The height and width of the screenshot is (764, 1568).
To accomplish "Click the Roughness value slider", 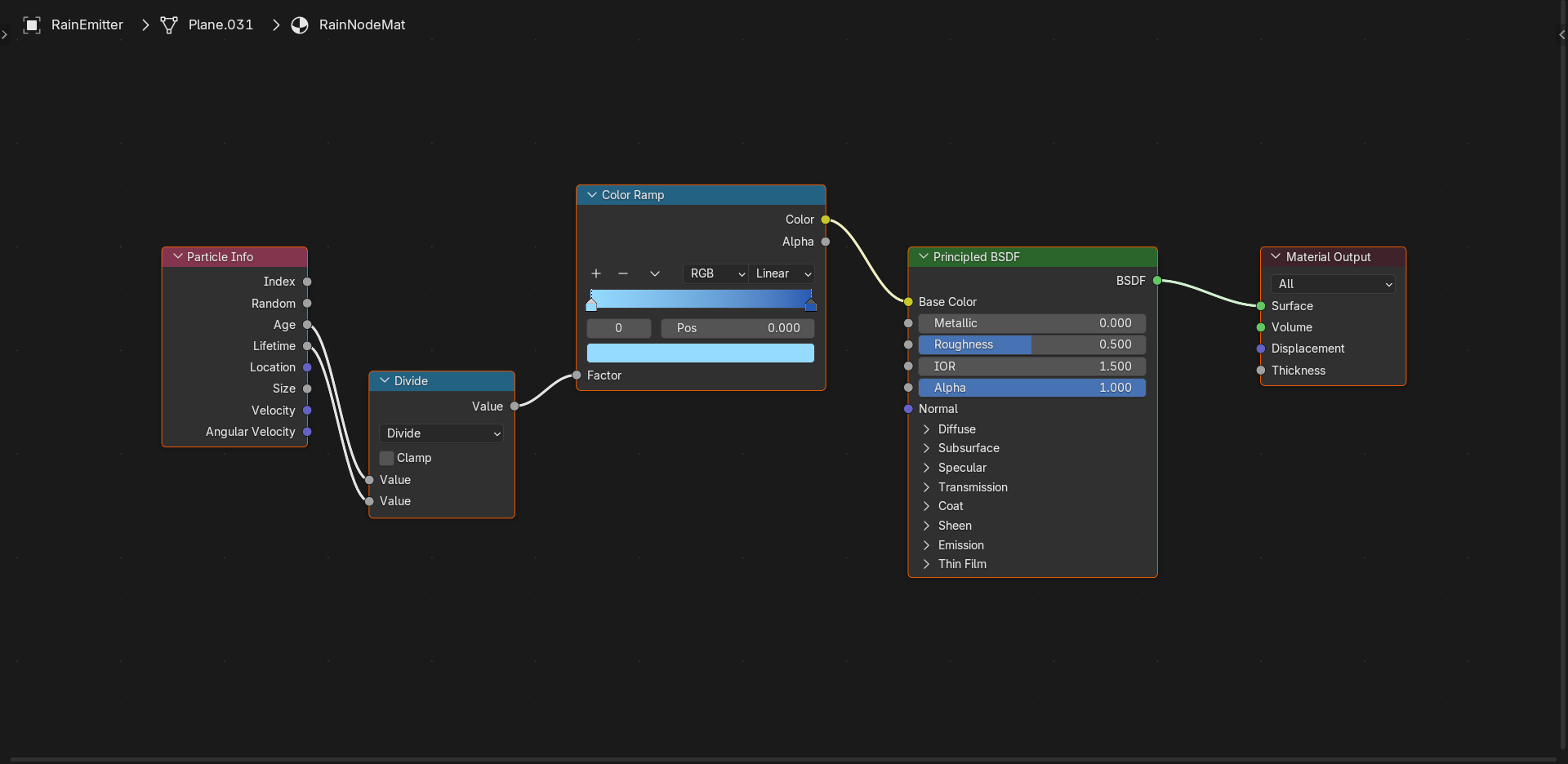I will (x=1032, y=344).
